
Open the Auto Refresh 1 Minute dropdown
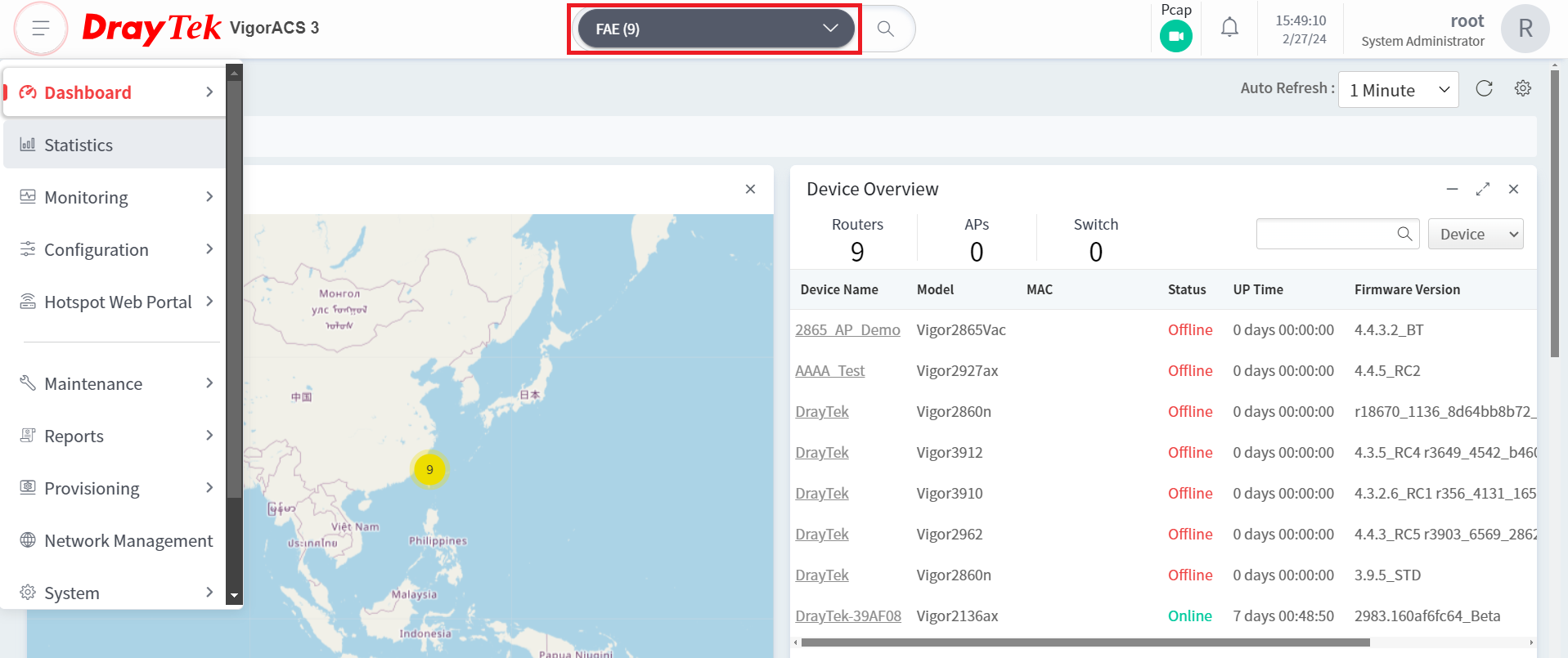[x=1399, y=90]
